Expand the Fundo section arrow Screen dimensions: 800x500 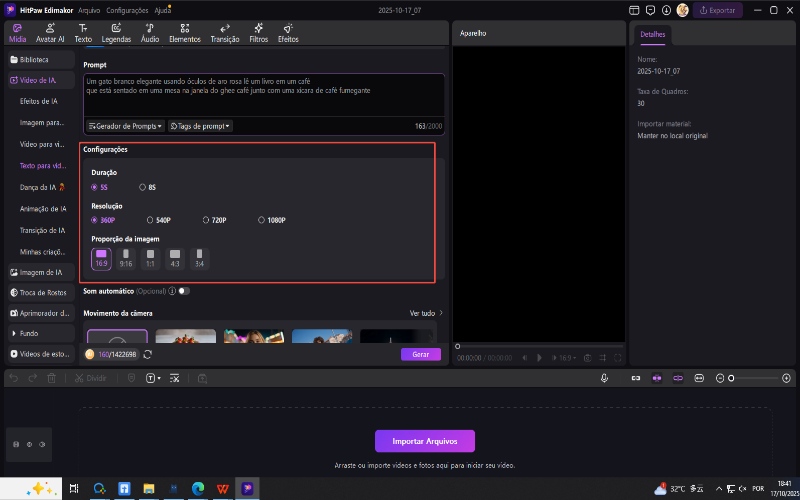14,333
